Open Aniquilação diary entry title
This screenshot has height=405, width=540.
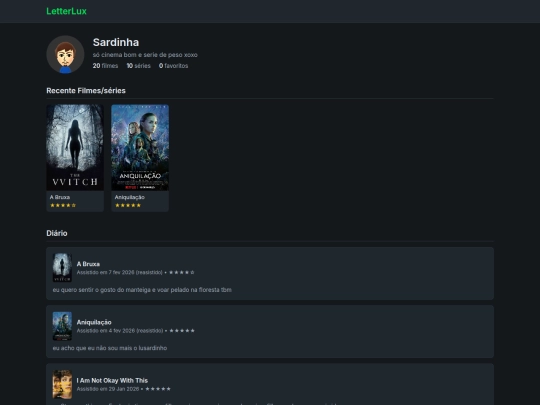94,322
